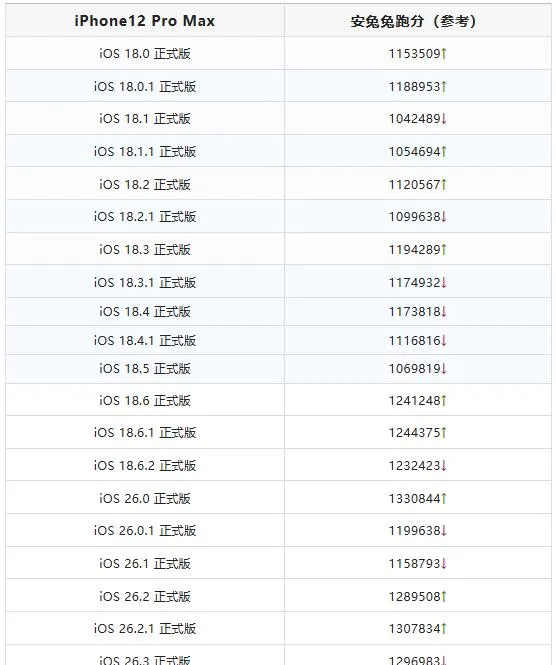Screen dimensions: 556x665
Task: Select the score value 1289508
Action: (415, 596)
